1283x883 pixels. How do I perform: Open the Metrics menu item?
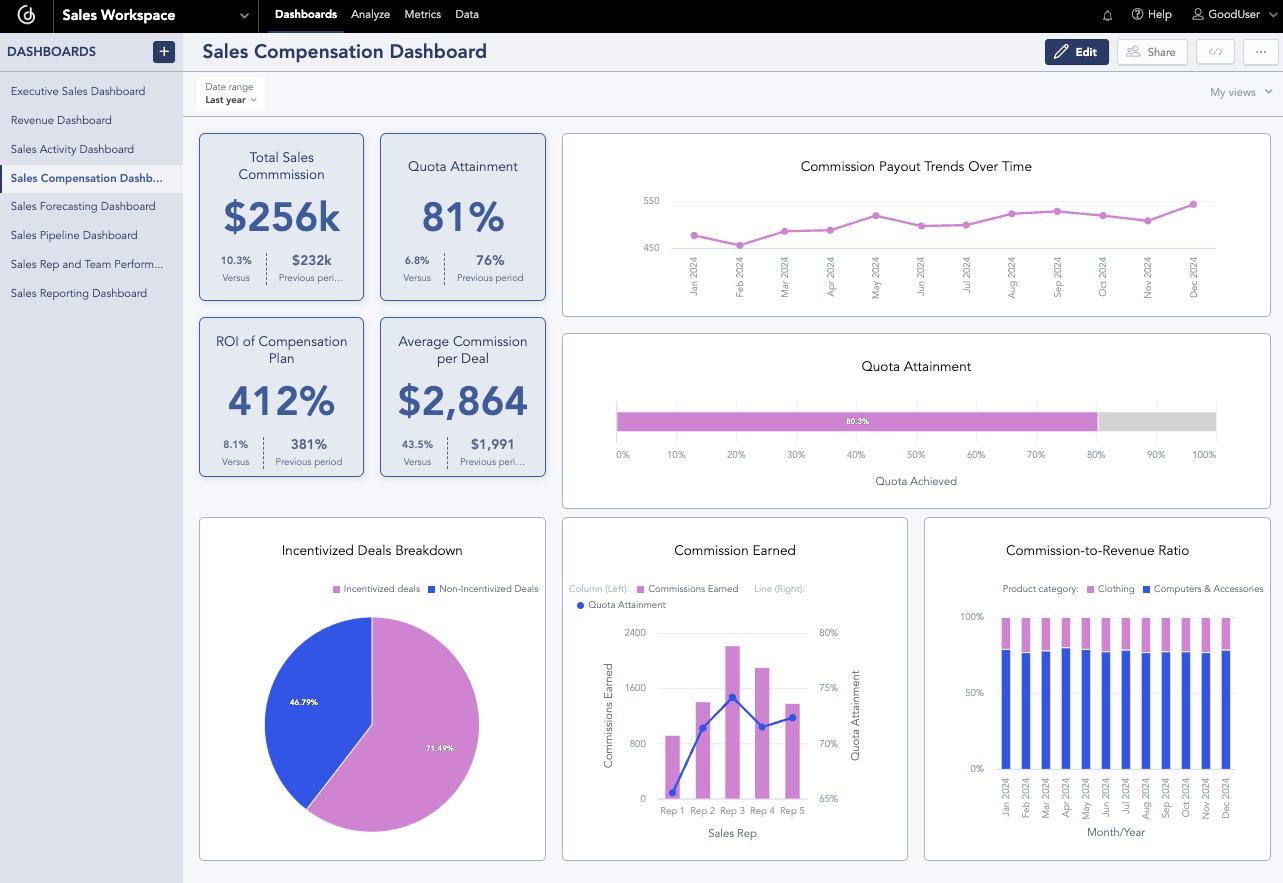pyautogui.click(x=422, y=14)
